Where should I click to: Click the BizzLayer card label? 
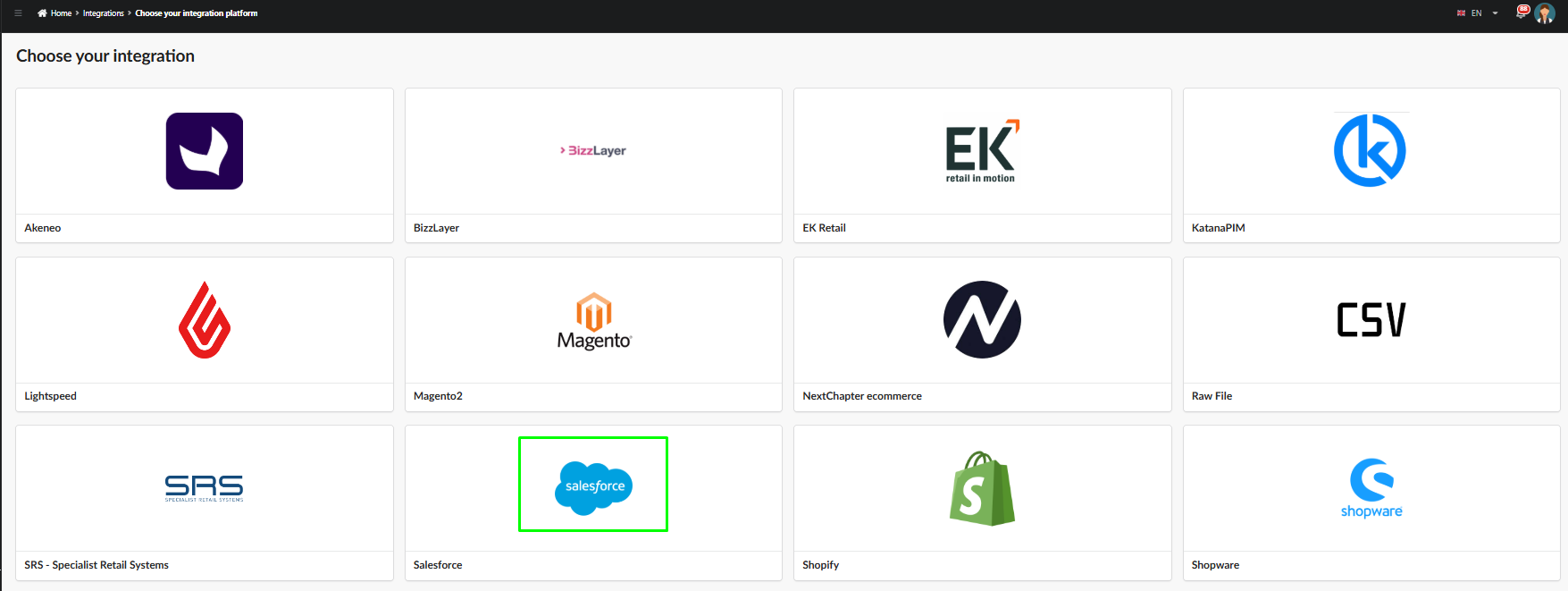436,228
